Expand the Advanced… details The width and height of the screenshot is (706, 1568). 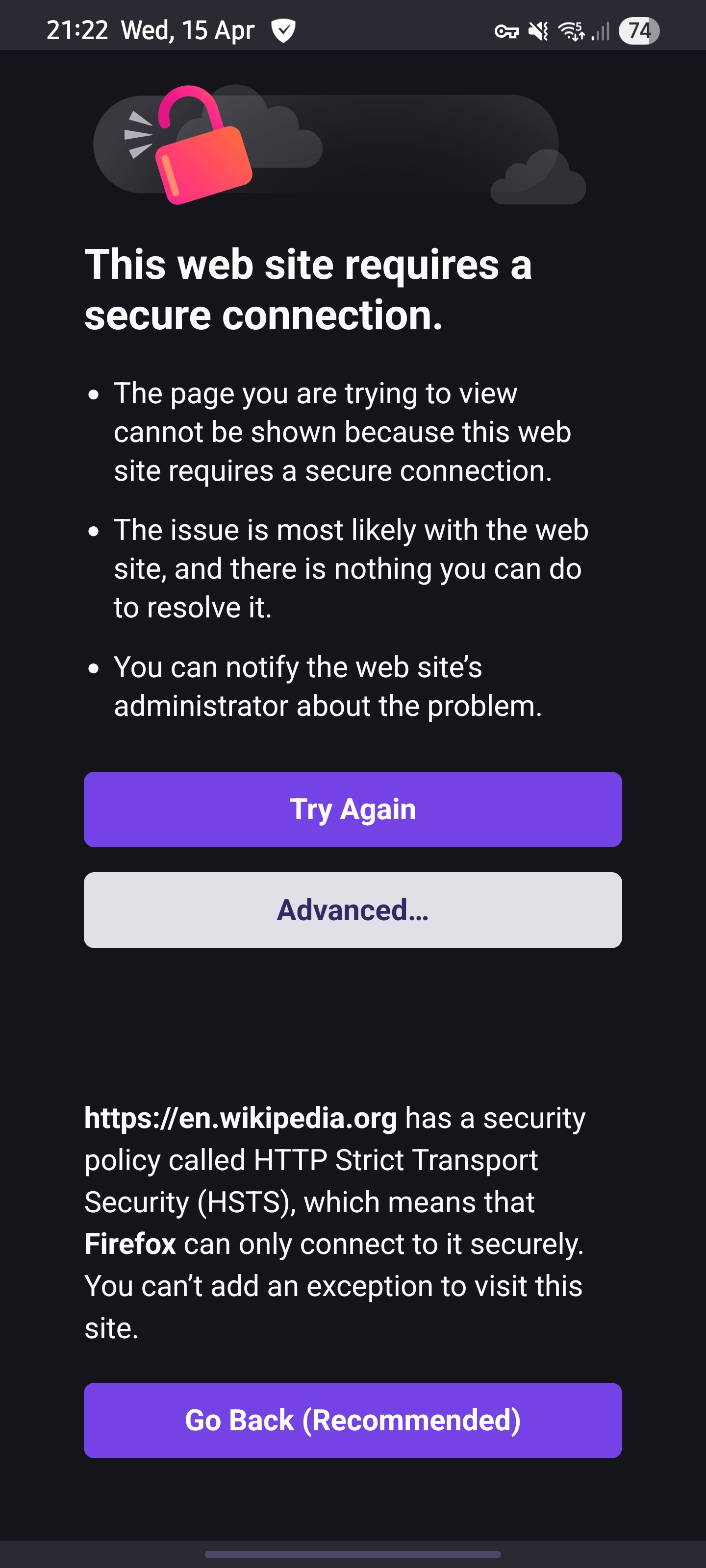353,910
